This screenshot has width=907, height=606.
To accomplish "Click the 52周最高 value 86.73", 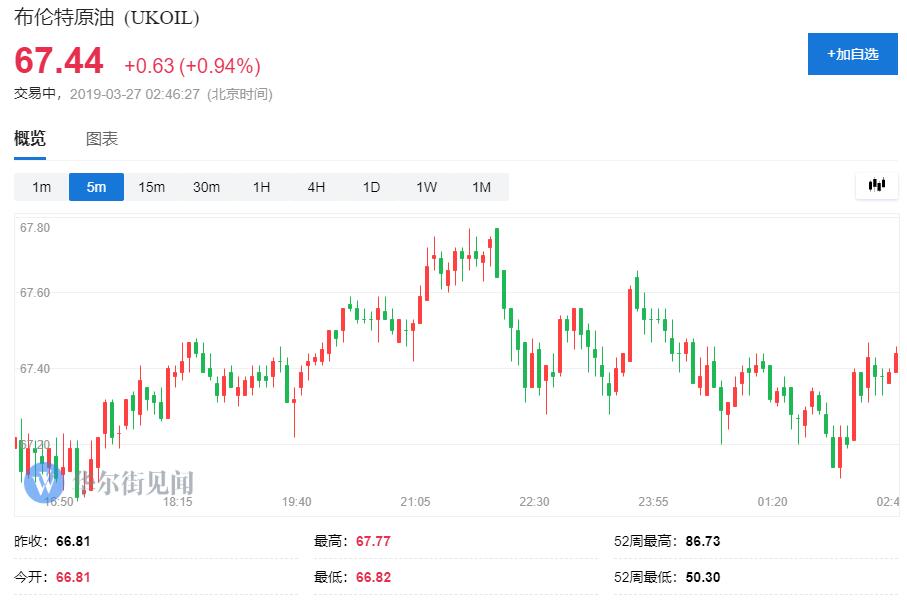I will [703, 541].
